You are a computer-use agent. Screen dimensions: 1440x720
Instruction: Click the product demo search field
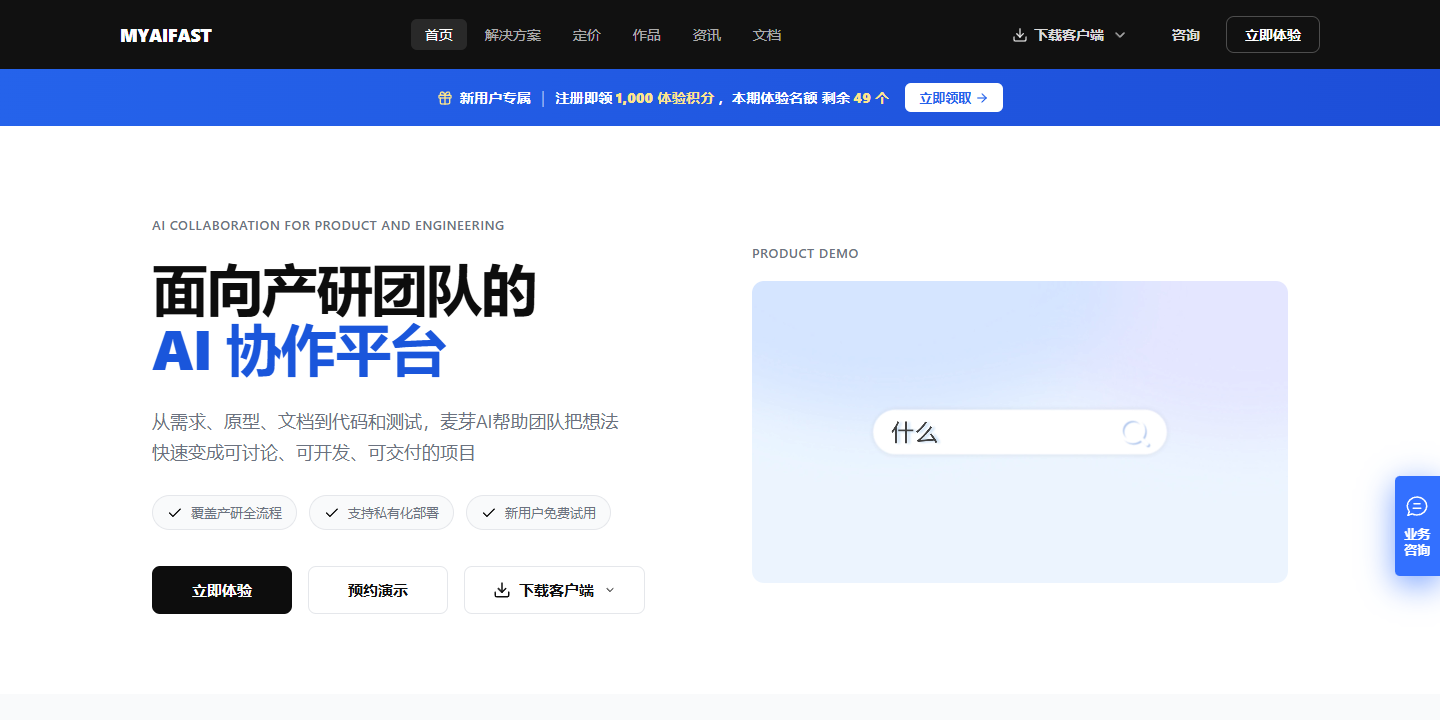point(1020,432)
